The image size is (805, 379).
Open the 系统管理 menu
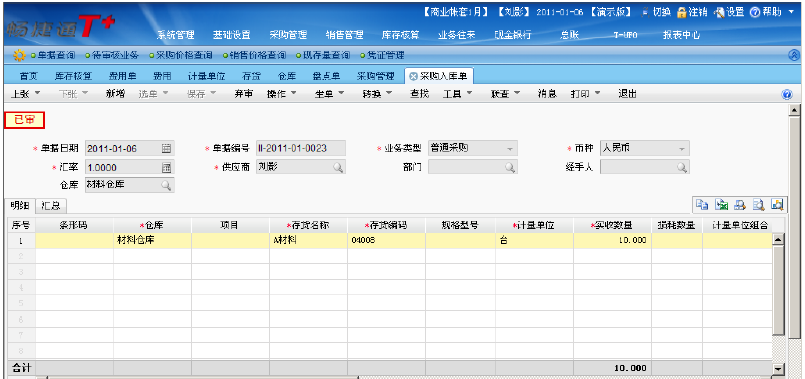tap(176, 35)
